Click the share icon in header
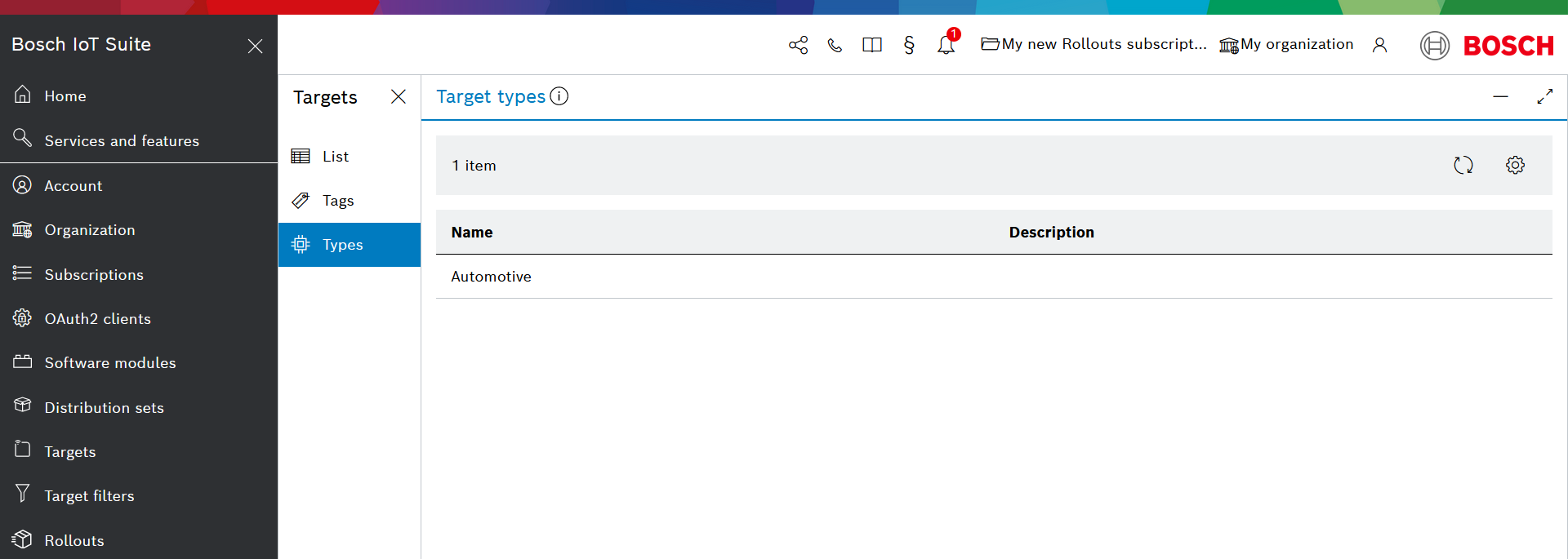This screenshot has height=559, width=1568. [798, 45]
